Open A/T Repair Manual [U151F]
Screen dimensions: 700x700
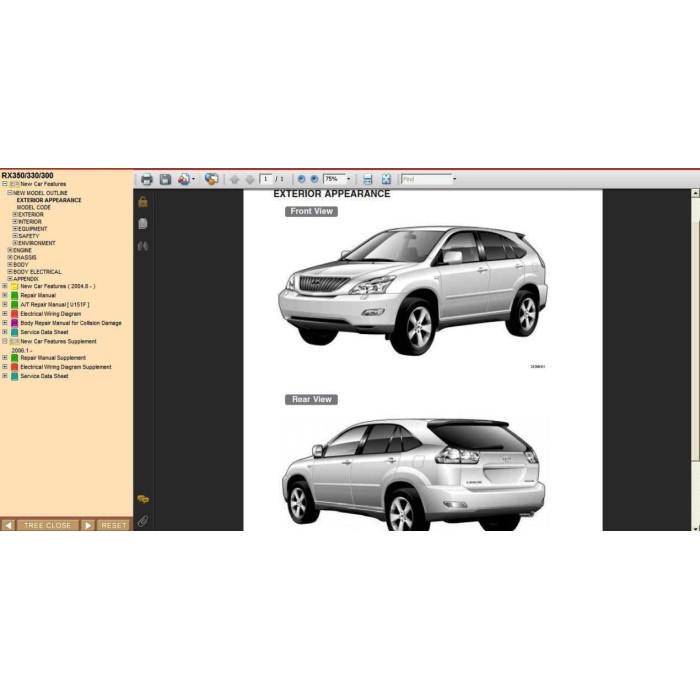click(x=55, y=304)
